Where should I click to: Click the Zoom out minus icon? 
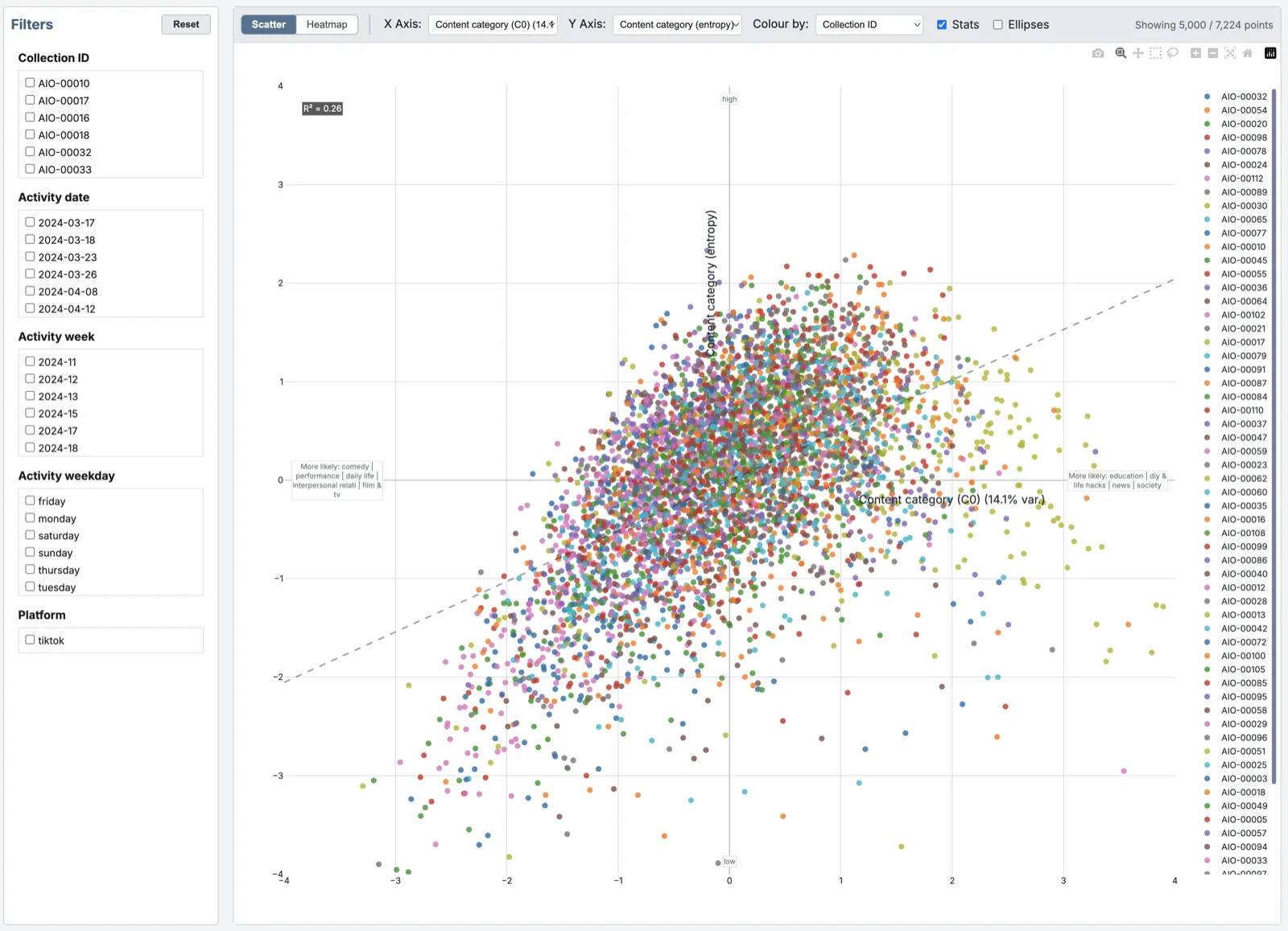1213,53
